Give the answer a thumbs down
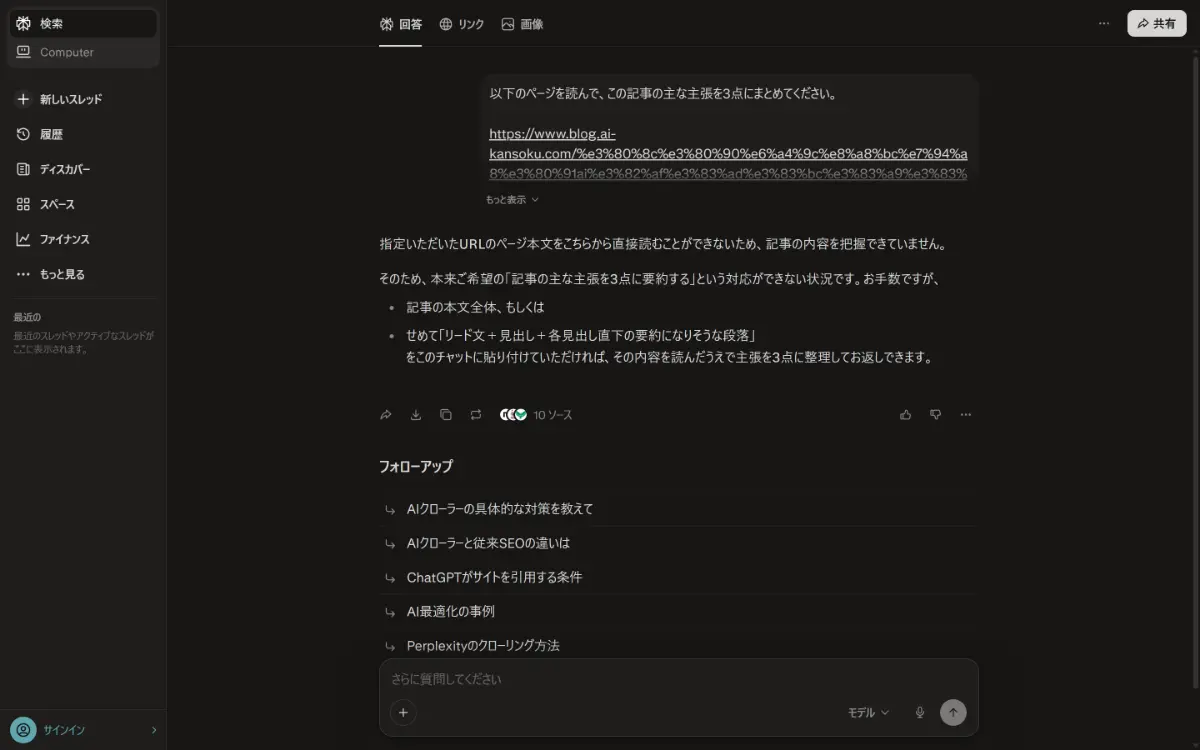This screenshot has height=750, width=1200. (935, 414)
